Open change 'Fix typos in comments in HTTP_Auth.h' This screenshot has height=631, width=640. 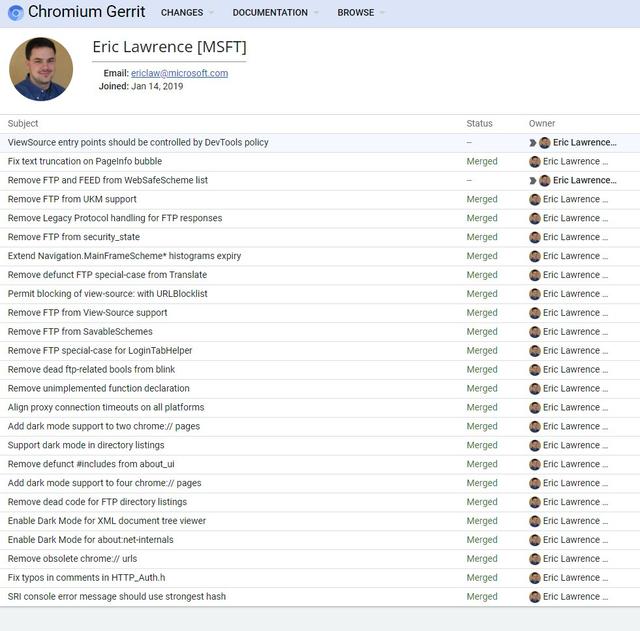coord(87,578)
